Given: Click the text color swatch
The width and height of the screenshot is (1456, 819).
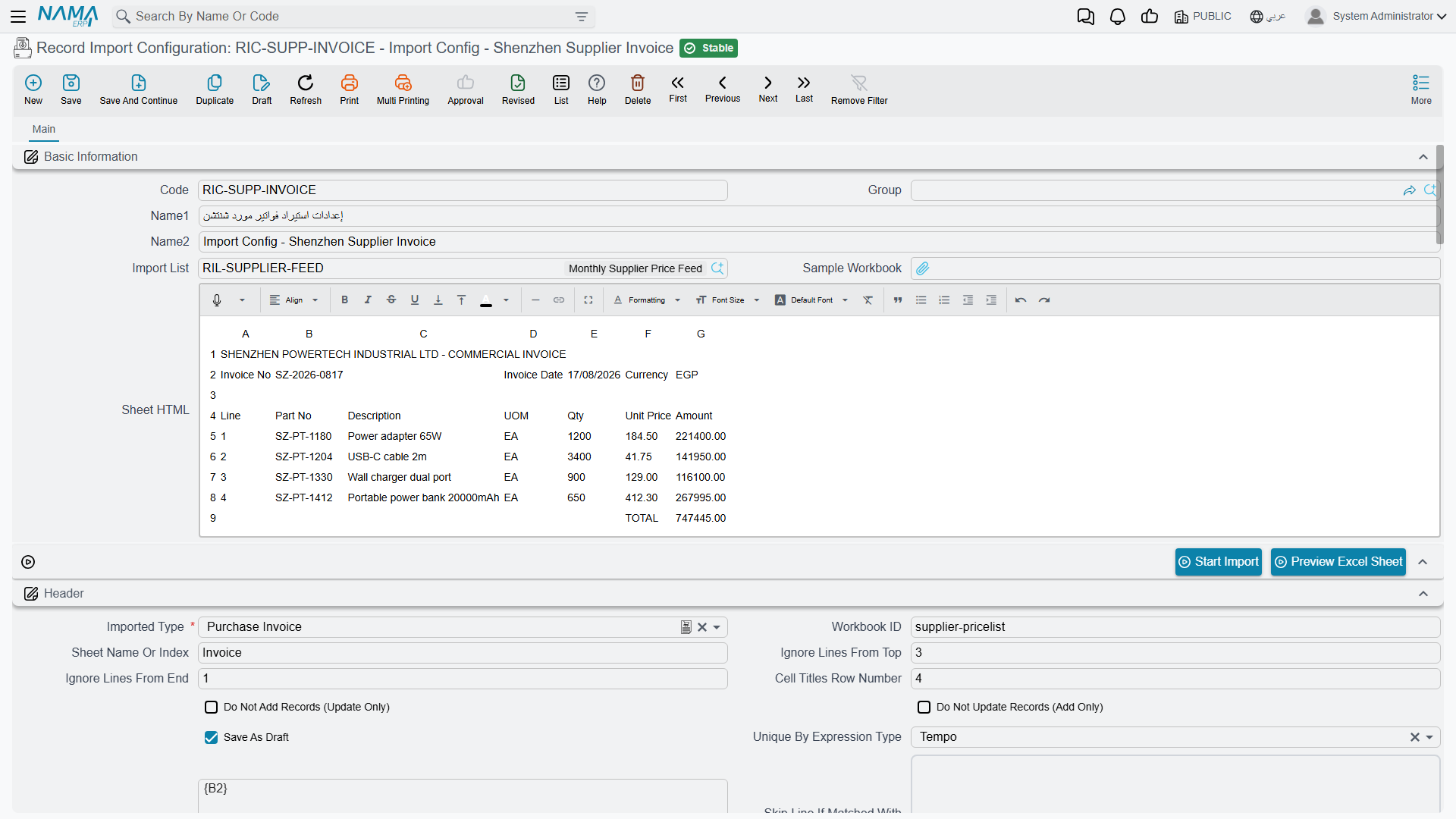Looking at the screenshot, I should tap(486, 300).
